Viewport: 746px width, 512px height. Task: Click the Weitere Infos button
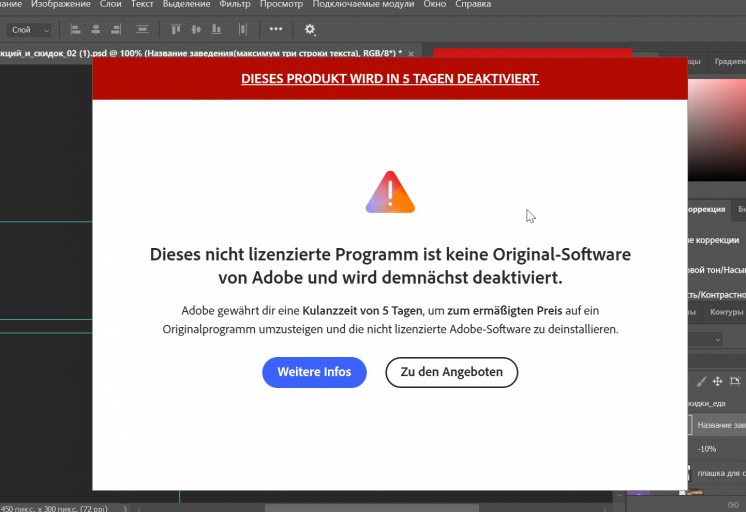click(x=314, y=372)
